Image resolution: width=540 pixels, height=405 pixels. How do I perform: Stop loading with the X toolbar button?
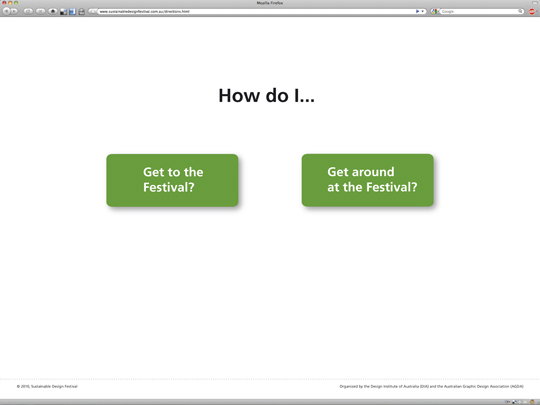click(x=40, y=11)
